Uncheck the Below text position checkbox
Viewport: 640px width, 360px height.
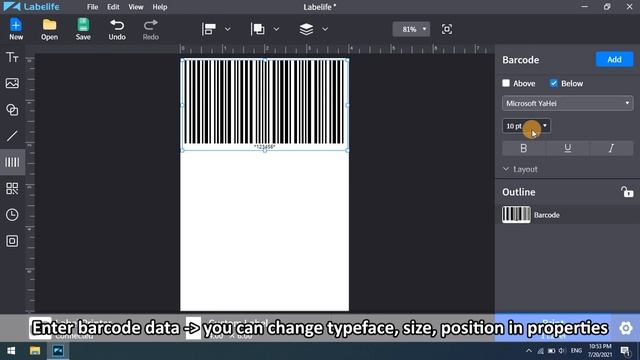point(553,83)
